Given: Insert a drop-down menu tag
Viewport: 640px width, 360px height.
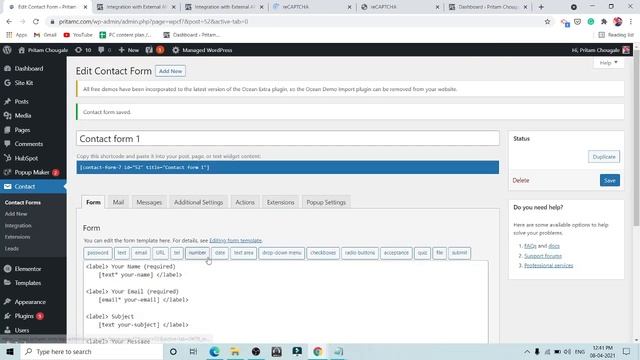Looking at the screenshot, I should [x=282, y=253].
